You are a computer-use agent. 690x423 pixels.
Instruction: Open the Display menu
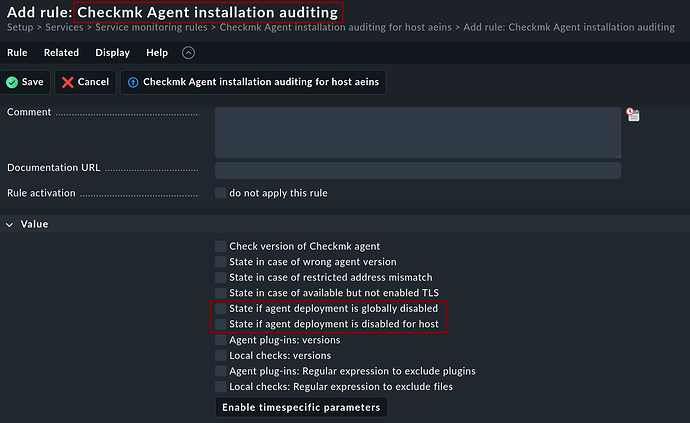[112, 53]
